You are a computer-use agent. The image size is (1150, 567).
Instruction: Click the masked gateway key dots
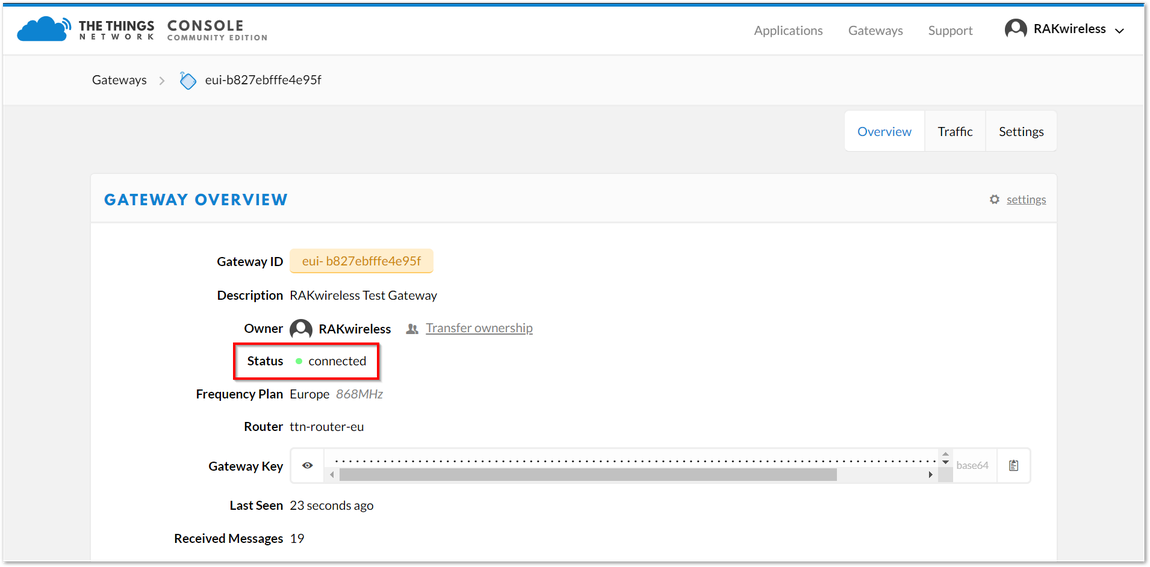click(x=636, y=461)
